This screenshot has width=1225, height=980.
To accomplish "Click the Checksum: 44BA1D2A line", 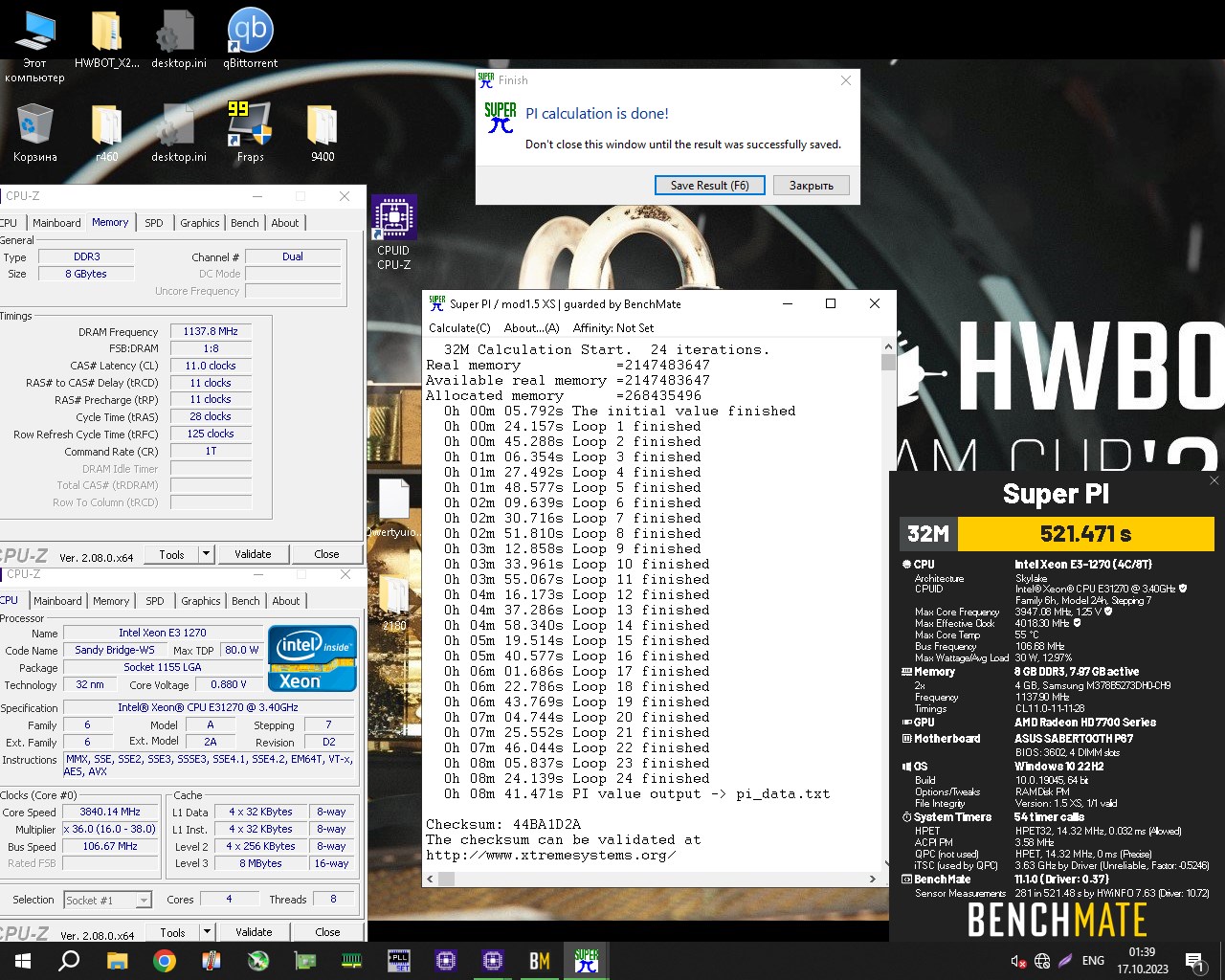I will click(503, 824).
